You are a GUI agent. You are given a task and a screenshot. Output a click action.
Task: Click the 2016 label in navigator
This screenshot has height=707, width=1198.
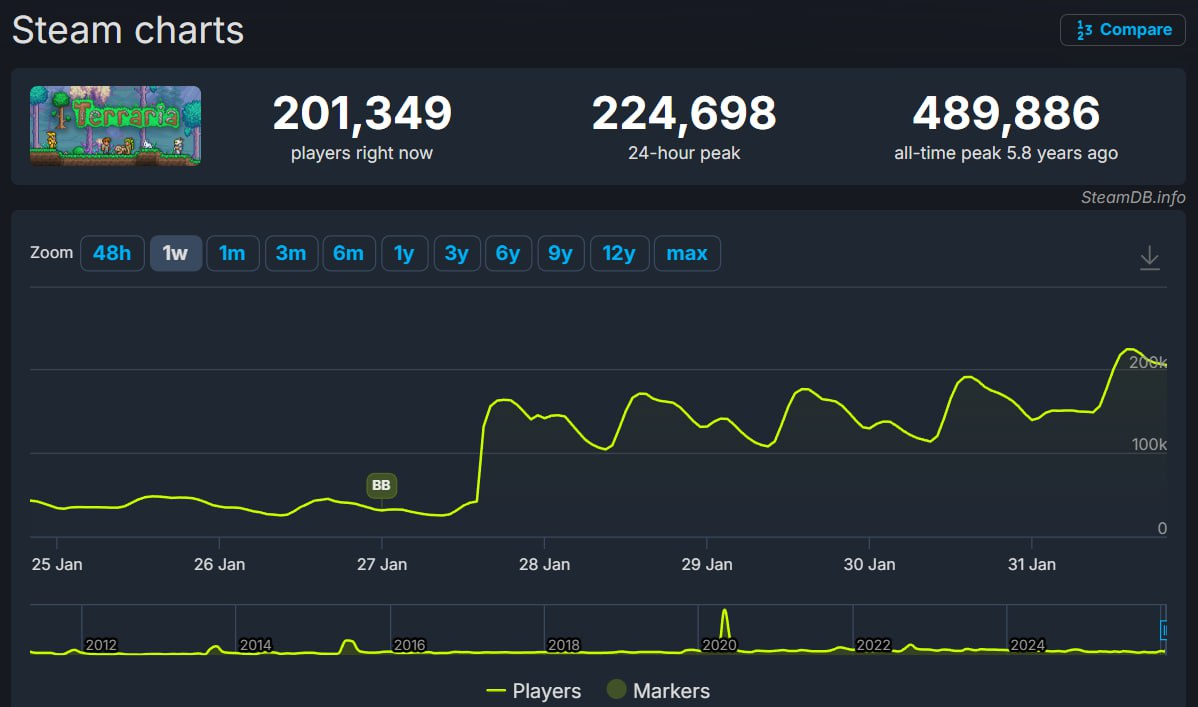click(410, 645)
